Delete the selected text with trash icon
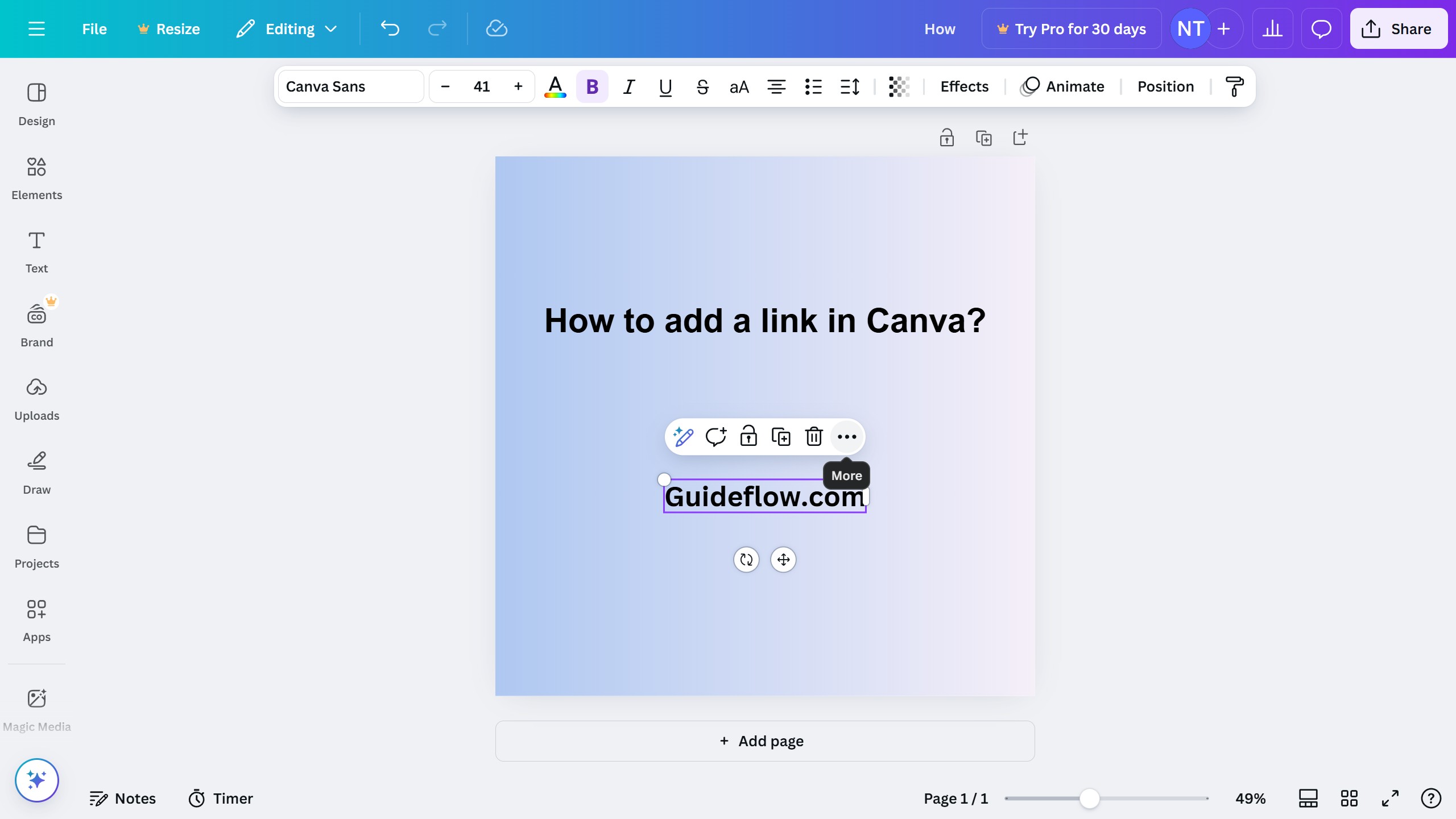Screen dimensions: 1456x819 click(814, 437)
